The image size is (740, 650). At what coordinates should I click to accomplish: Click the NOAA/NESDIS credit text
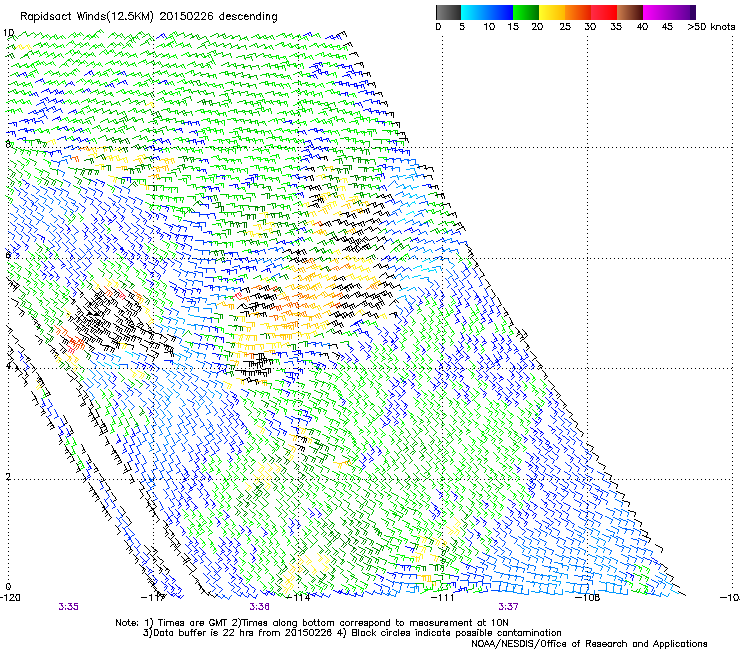589,644
